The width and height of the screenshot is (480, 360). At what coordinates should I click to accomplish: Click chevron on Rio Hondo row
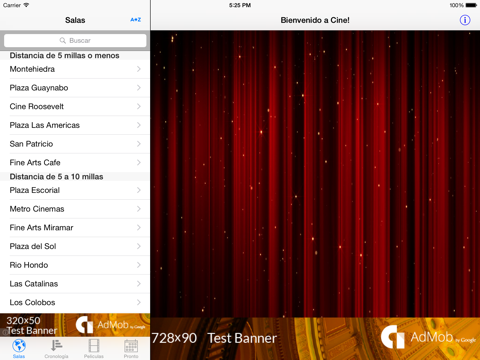pyautogui.click(x=139, y=265)
